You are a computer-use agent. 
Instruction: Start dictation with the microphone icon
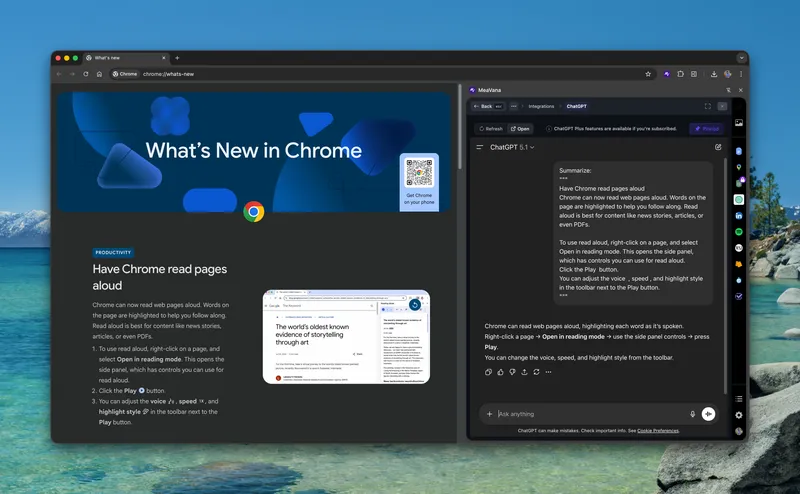[692, 414]
